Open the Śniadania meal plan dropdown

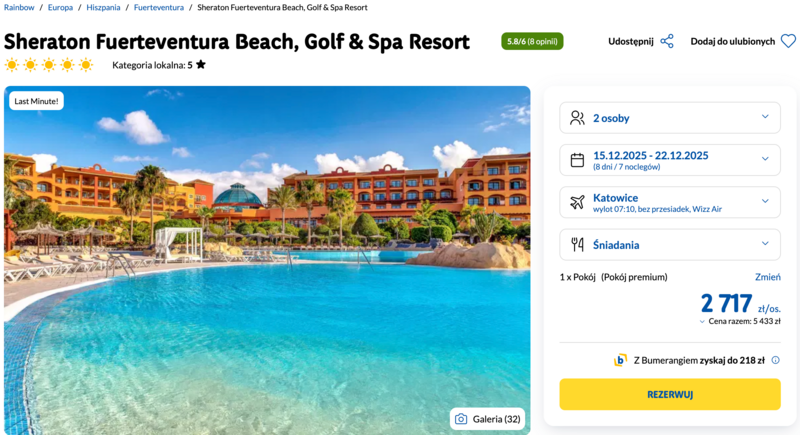pos(765,244)
